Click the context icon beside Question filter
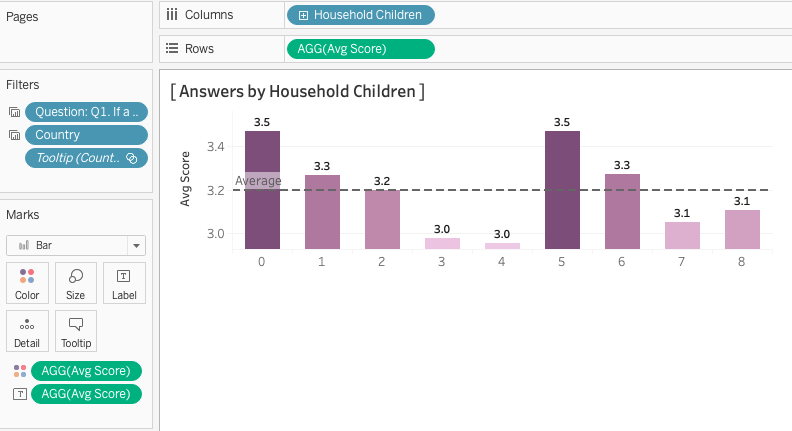 (14, 112)
